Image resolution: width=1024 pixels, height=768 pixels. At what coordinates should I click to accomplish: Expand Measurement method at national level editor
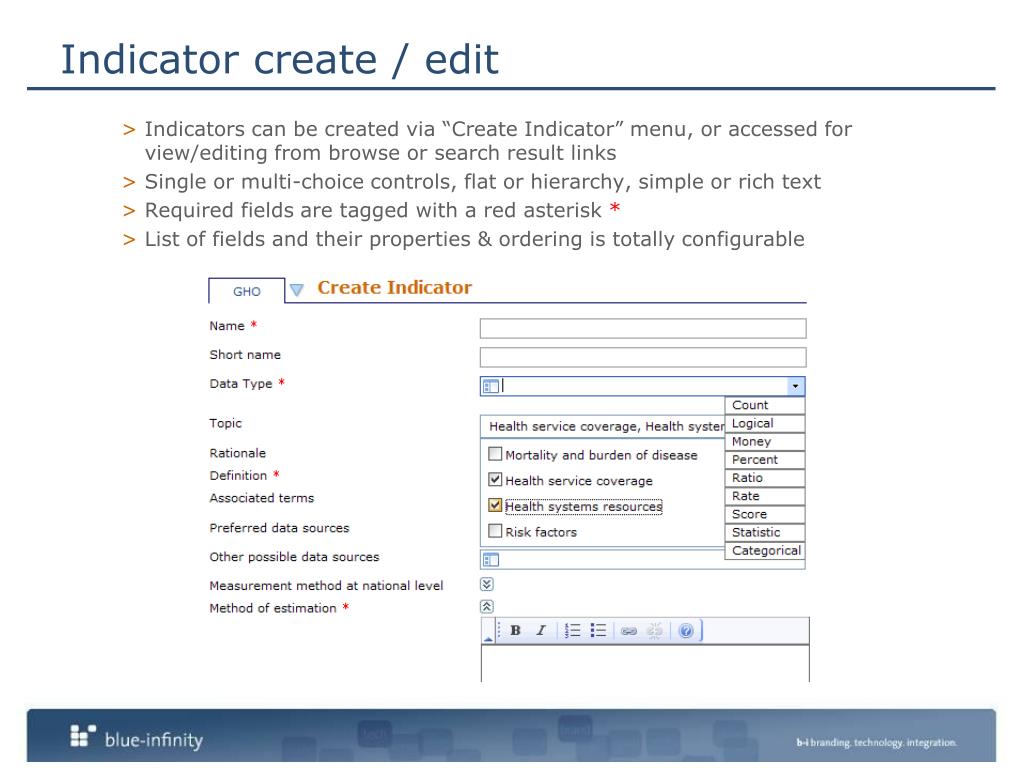click(x=487, y=584)
